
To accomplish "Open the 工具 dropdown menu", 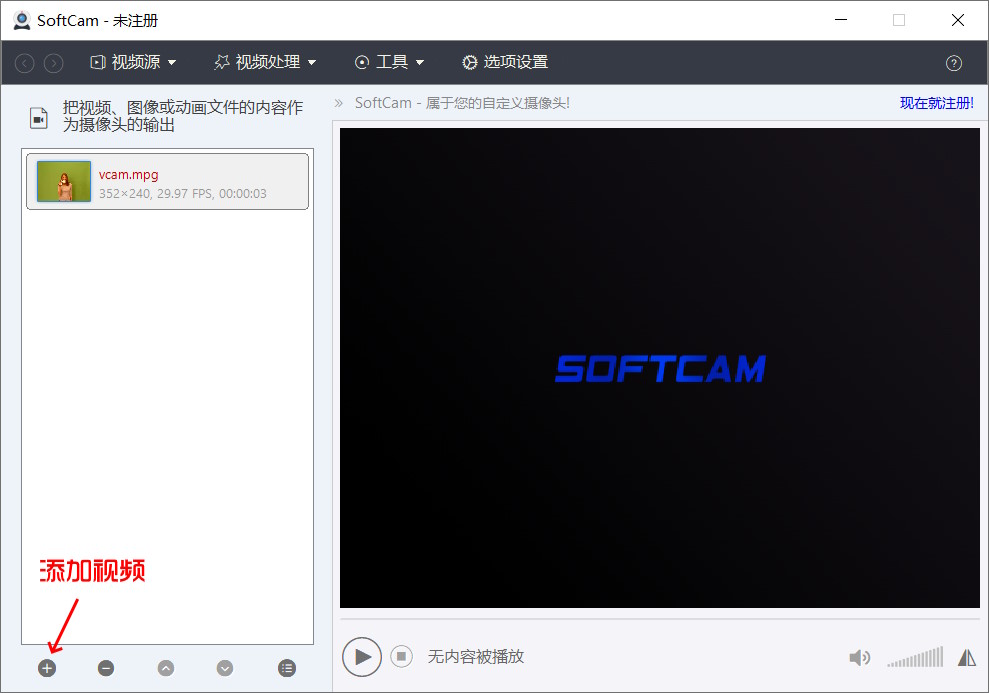I will (x=389, y=62).
